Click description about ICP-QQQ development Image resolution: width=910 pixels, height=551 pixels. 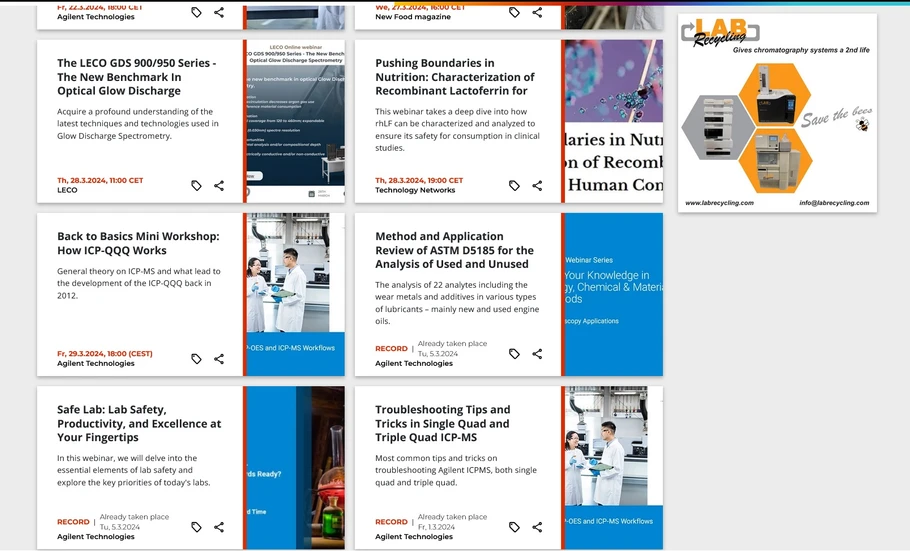[139, 283]
